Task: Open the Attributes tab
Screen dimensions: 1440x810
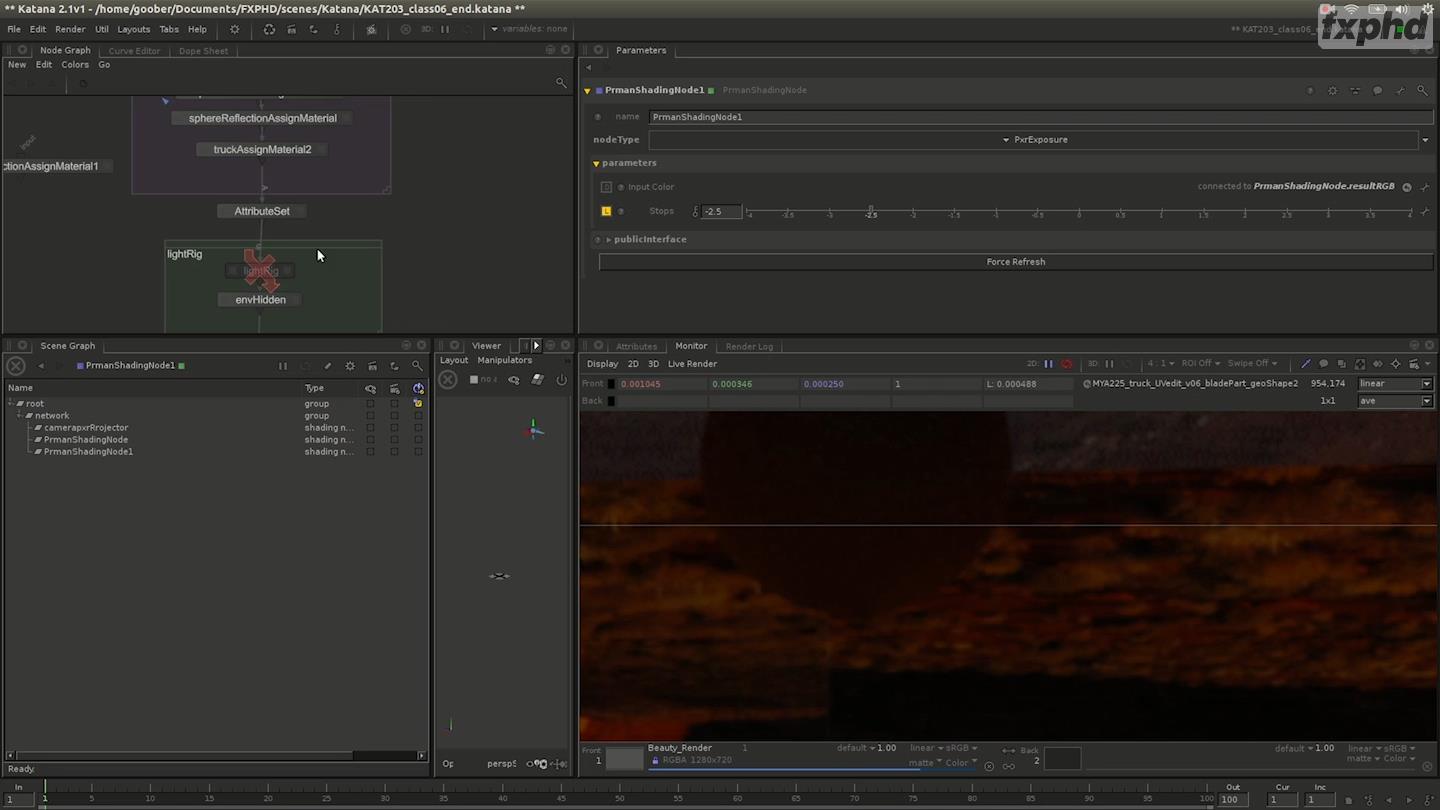Action: [636, 347]
